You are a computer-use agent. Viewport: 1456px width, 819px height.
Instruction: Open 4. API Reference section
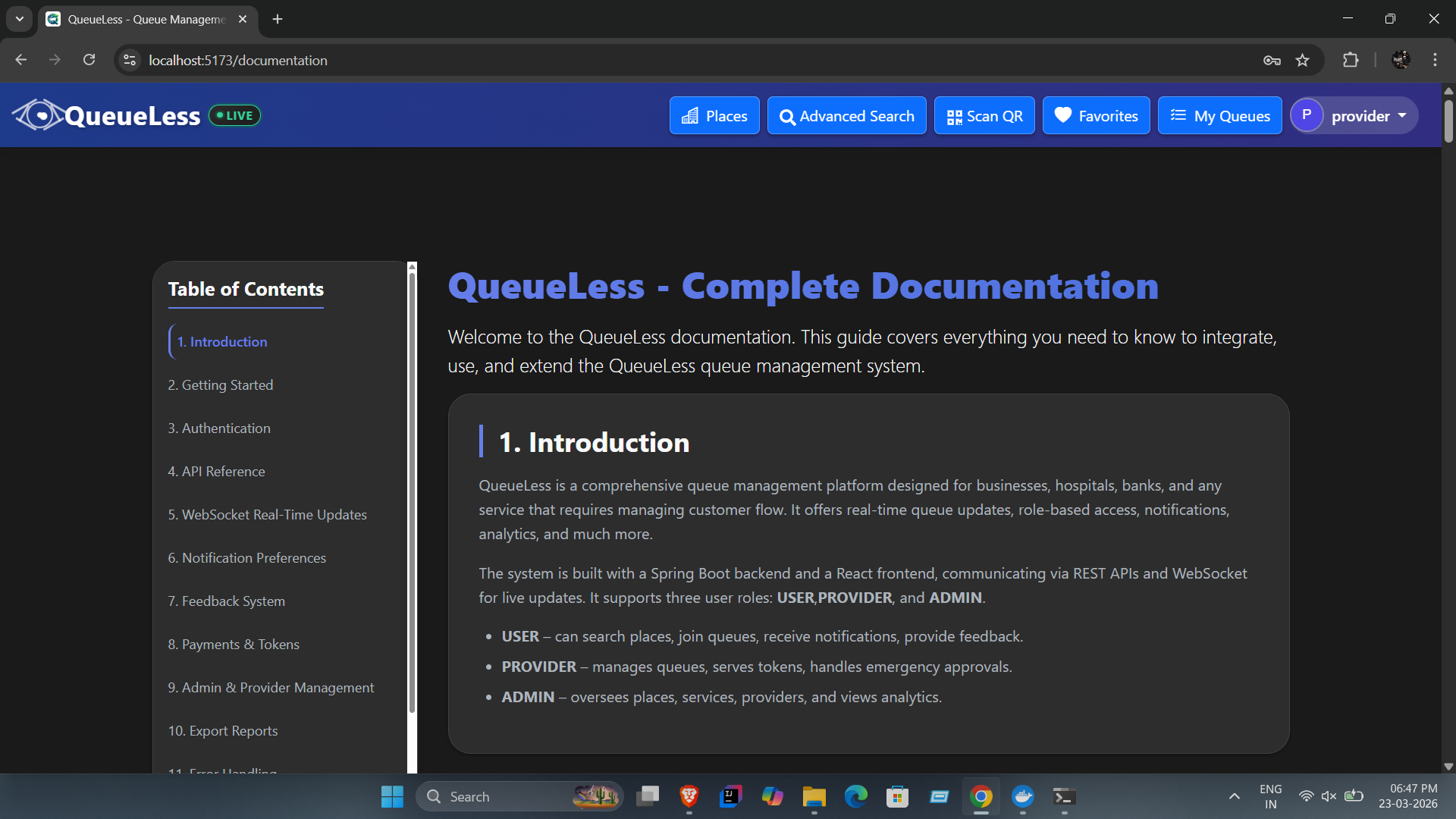click(217, 472)
